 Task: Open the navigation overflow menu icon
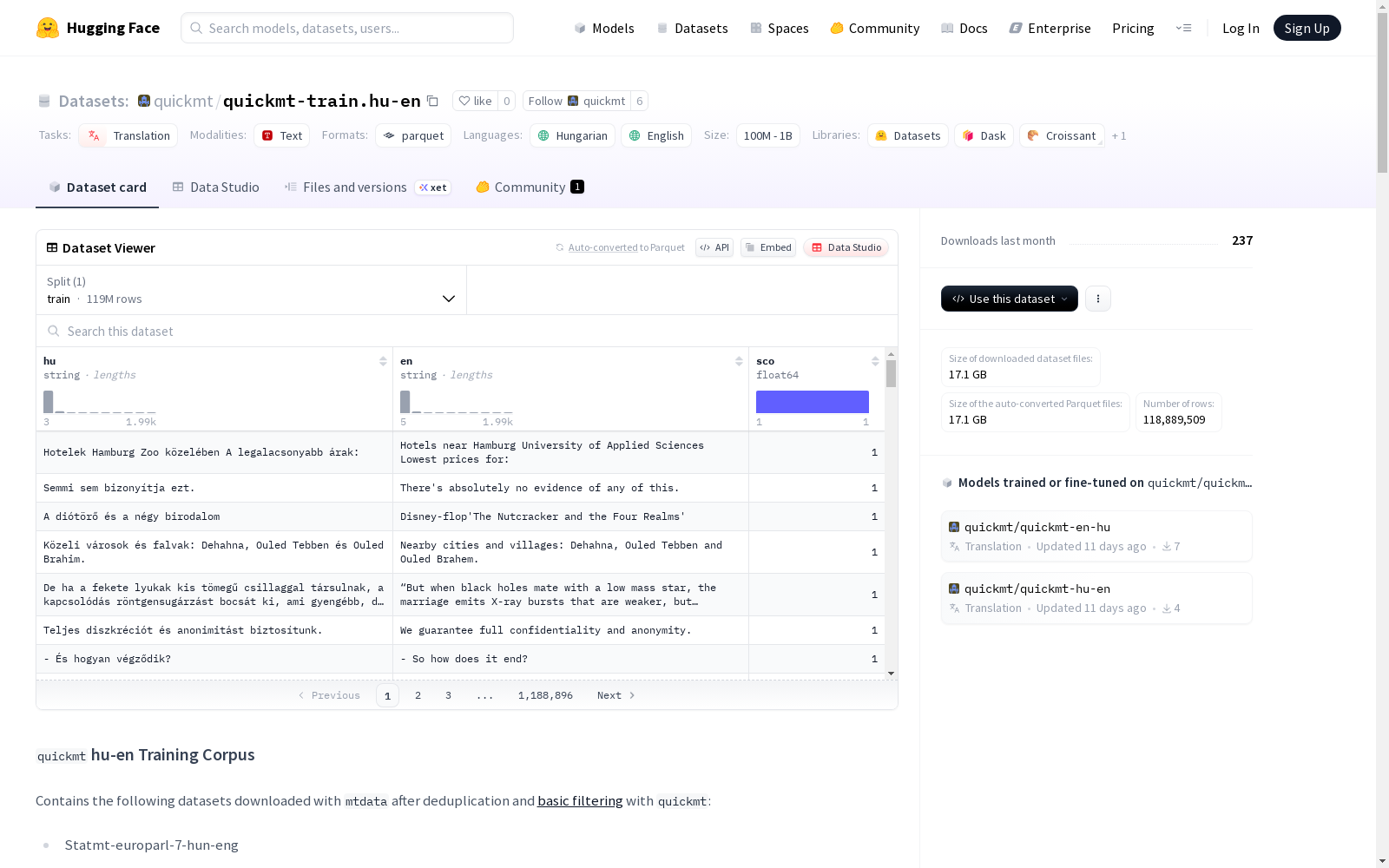[x=1183, y=28]
